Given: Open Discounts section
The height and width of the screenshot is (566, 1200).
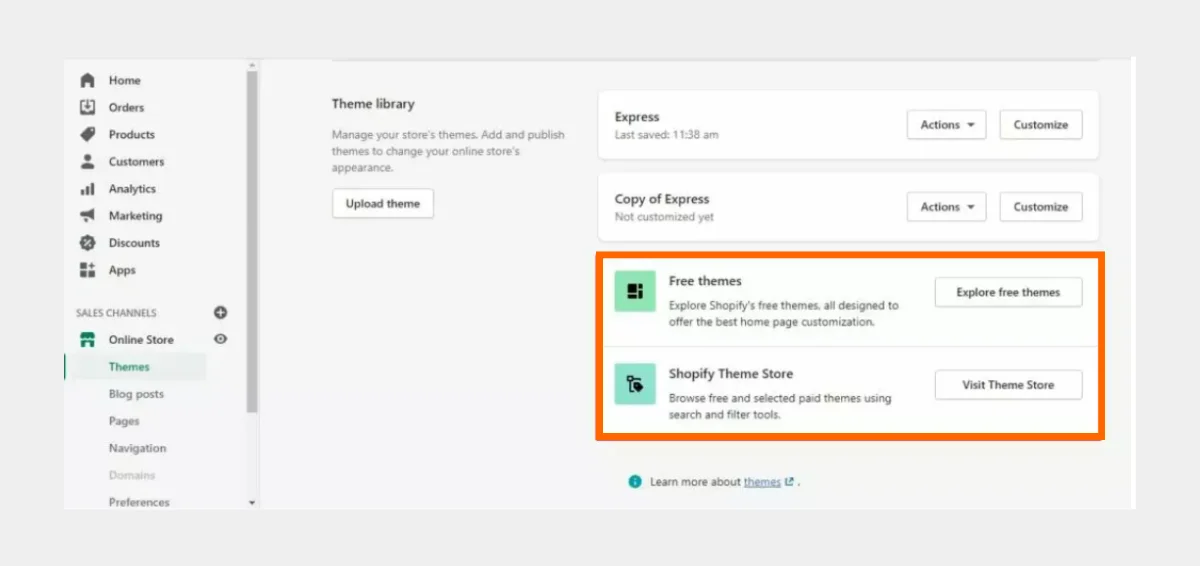Looking at the screenshot, I should (x=134, y=242).
